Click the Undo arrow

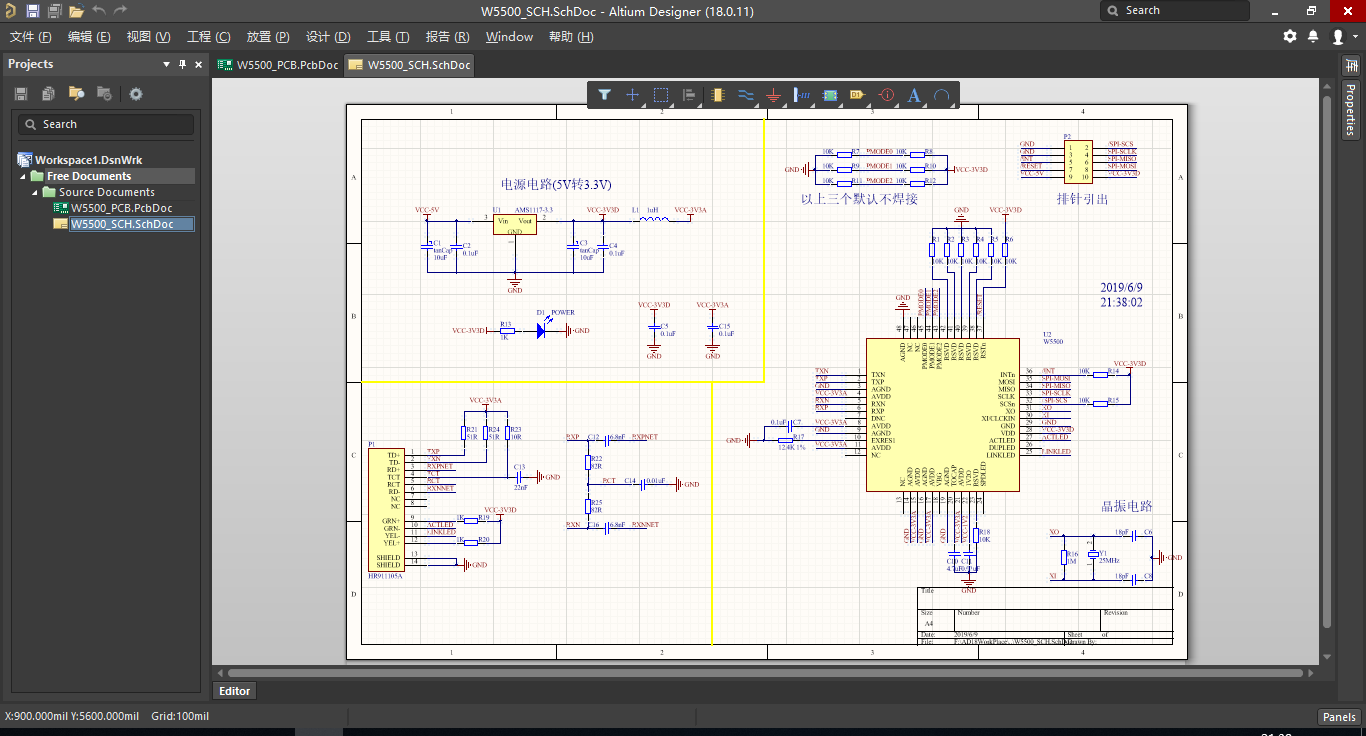tap(99, 11)
